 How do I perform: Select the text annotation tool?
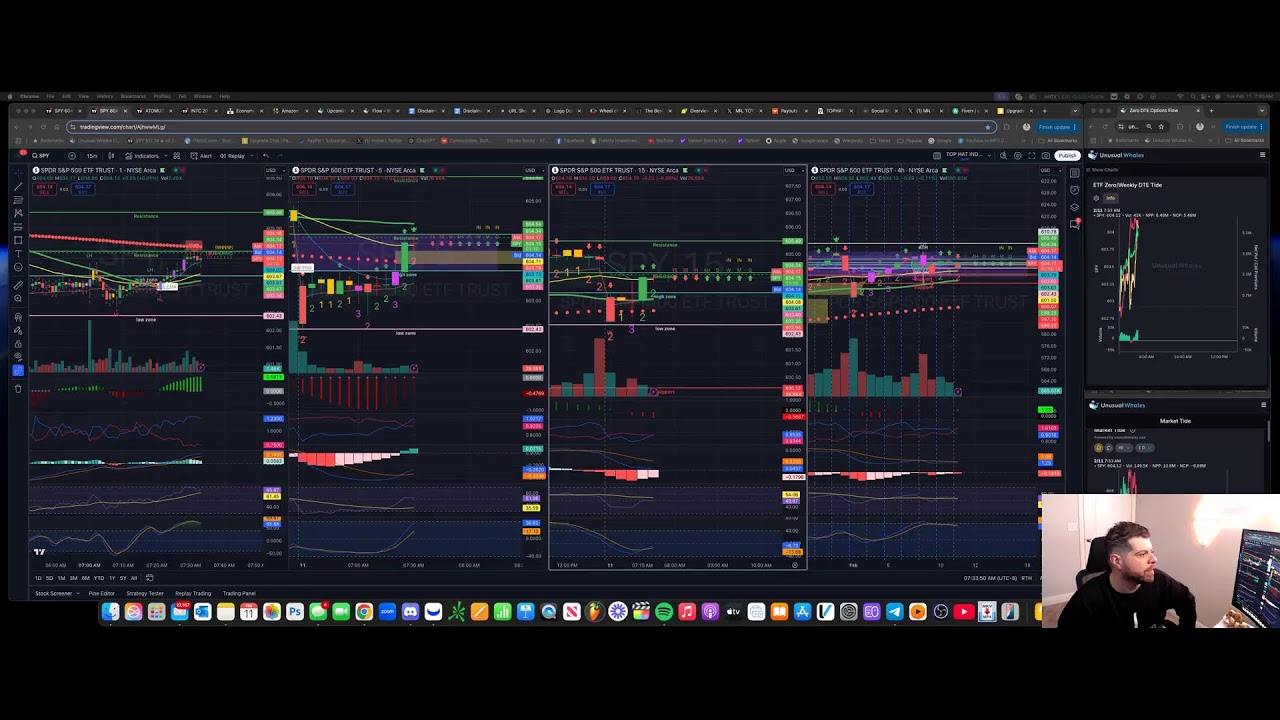(x=18, y=253)
